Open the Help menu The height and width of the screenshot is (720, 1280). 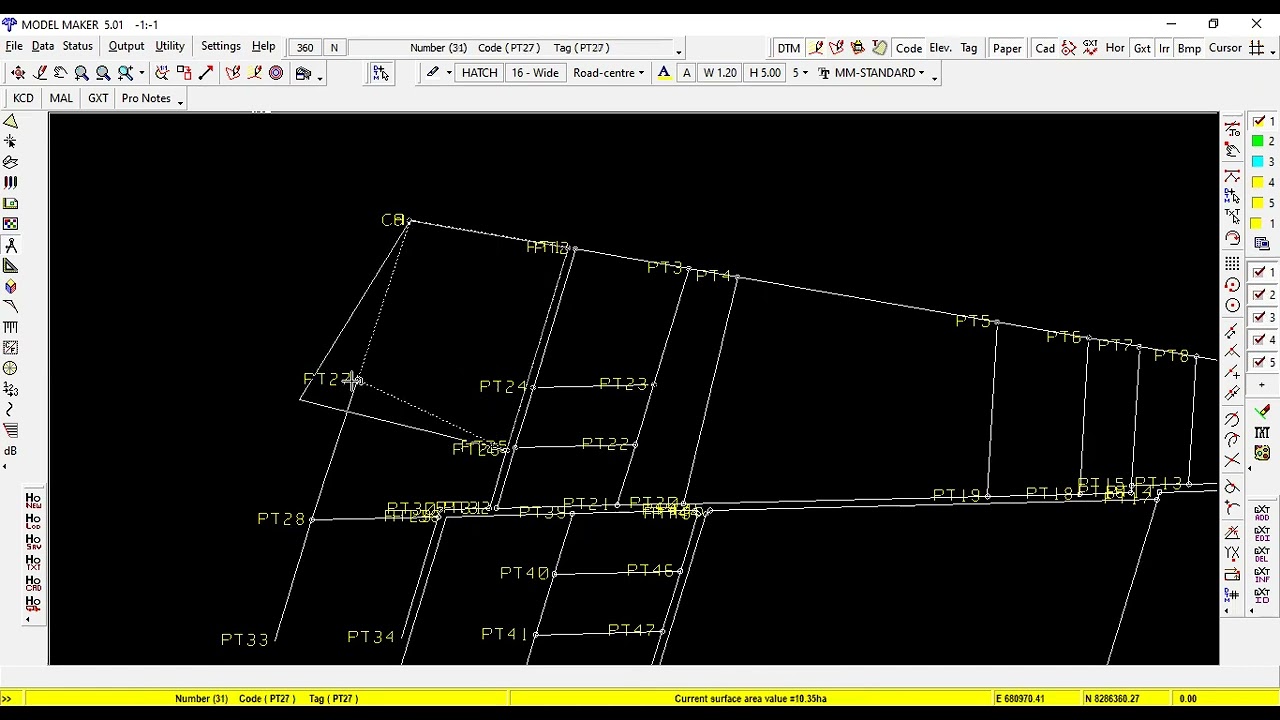263,46
